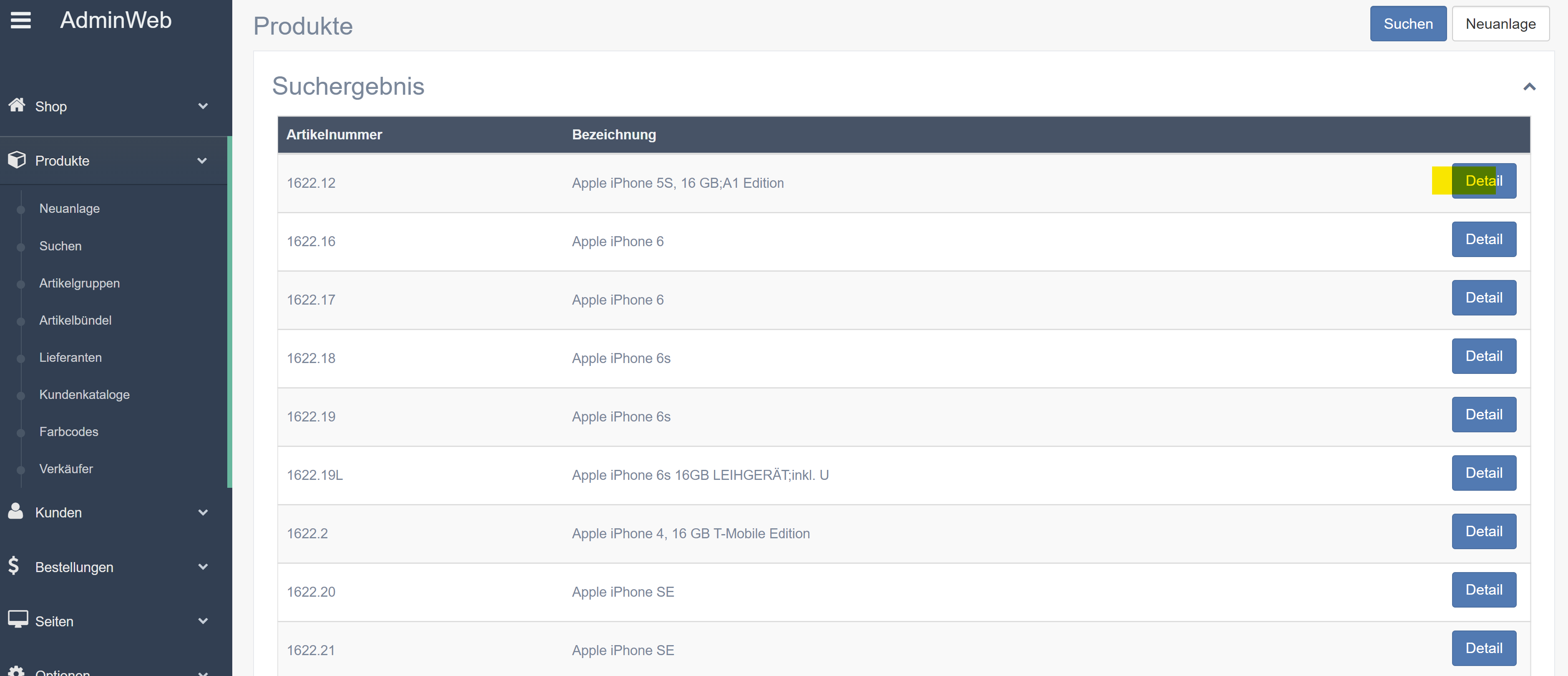The height and width of the screenshot is (676, 1568).
Task: Click the Produkte box icon
Action: 17,159
